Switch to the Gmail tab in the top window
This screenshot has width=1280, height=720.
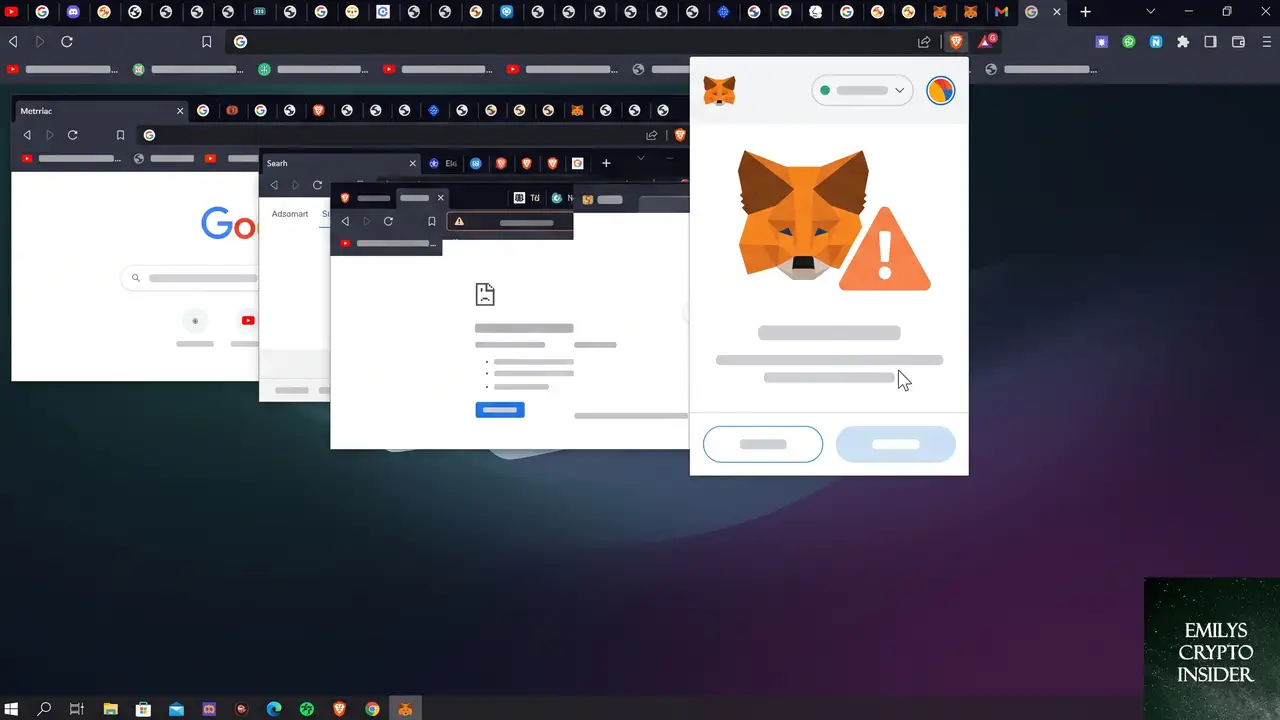pos(1001,12)
